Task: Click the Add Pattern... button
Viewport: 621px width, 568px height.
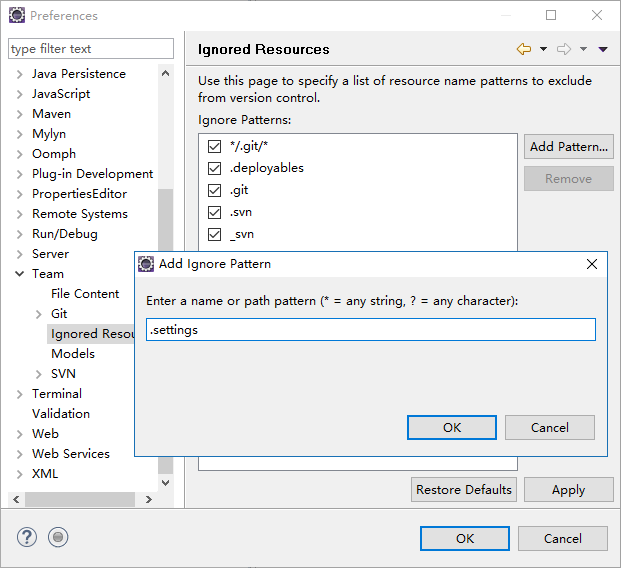Action: (569, 147)
